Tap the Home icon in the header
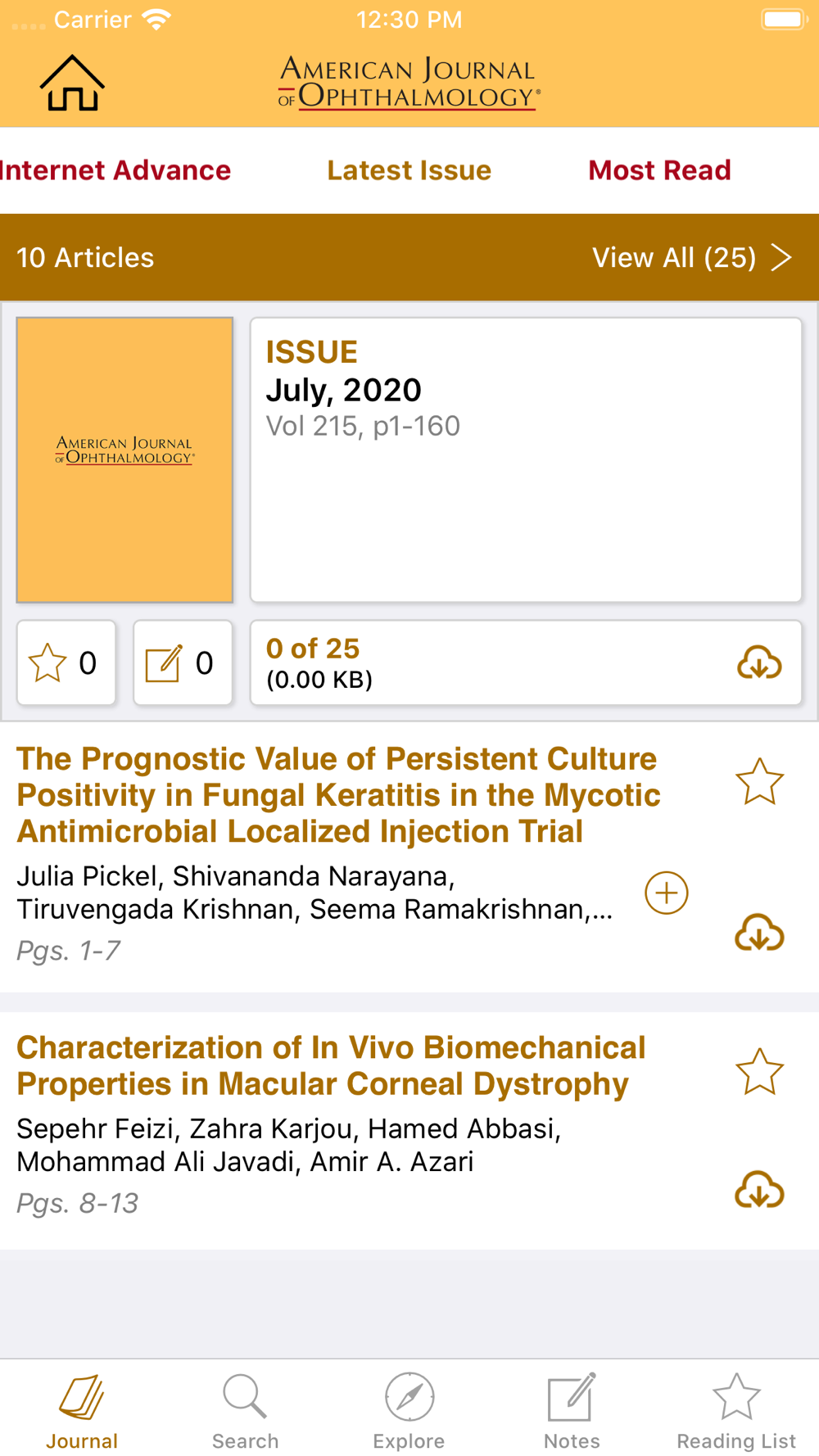The height and width of the screenshot is (1456, 819). (x=72, y=83)
